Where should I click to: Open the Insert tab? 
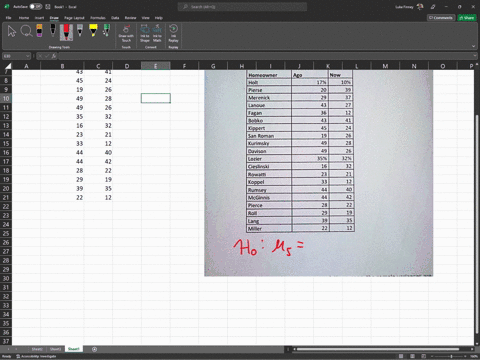[x=39, y=18]
